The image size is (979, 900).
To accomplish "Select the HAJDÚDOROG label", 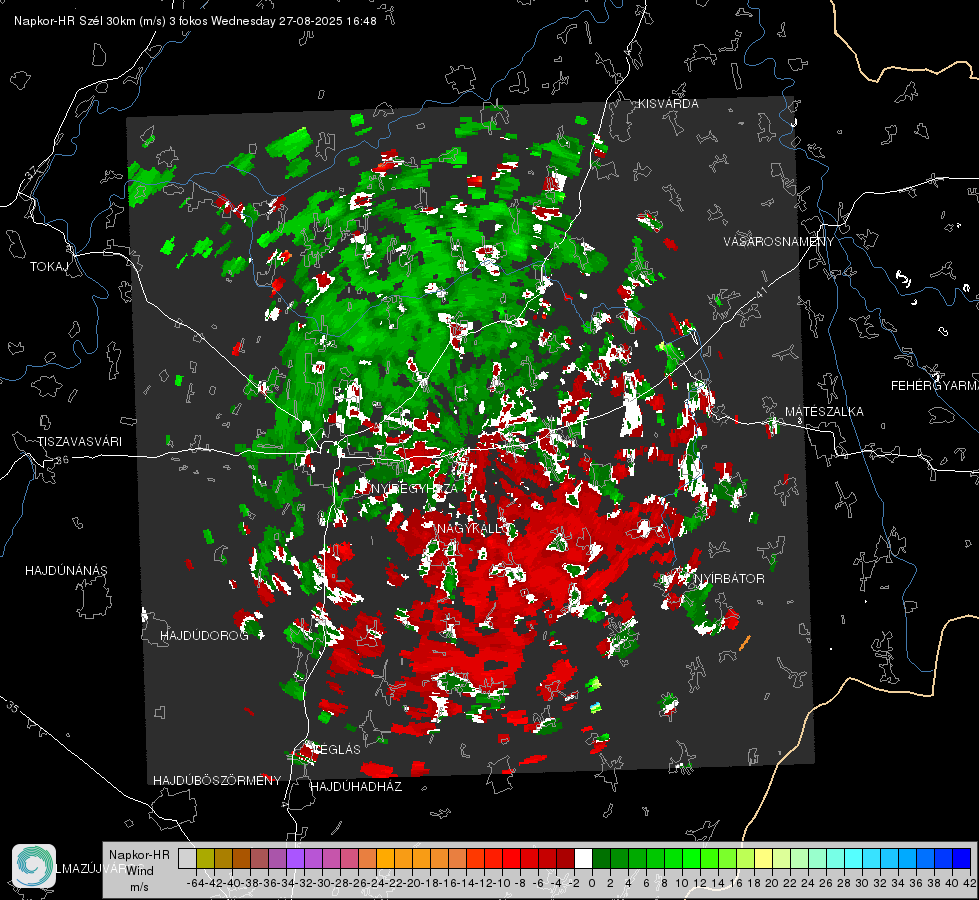I will coord(204,636).
